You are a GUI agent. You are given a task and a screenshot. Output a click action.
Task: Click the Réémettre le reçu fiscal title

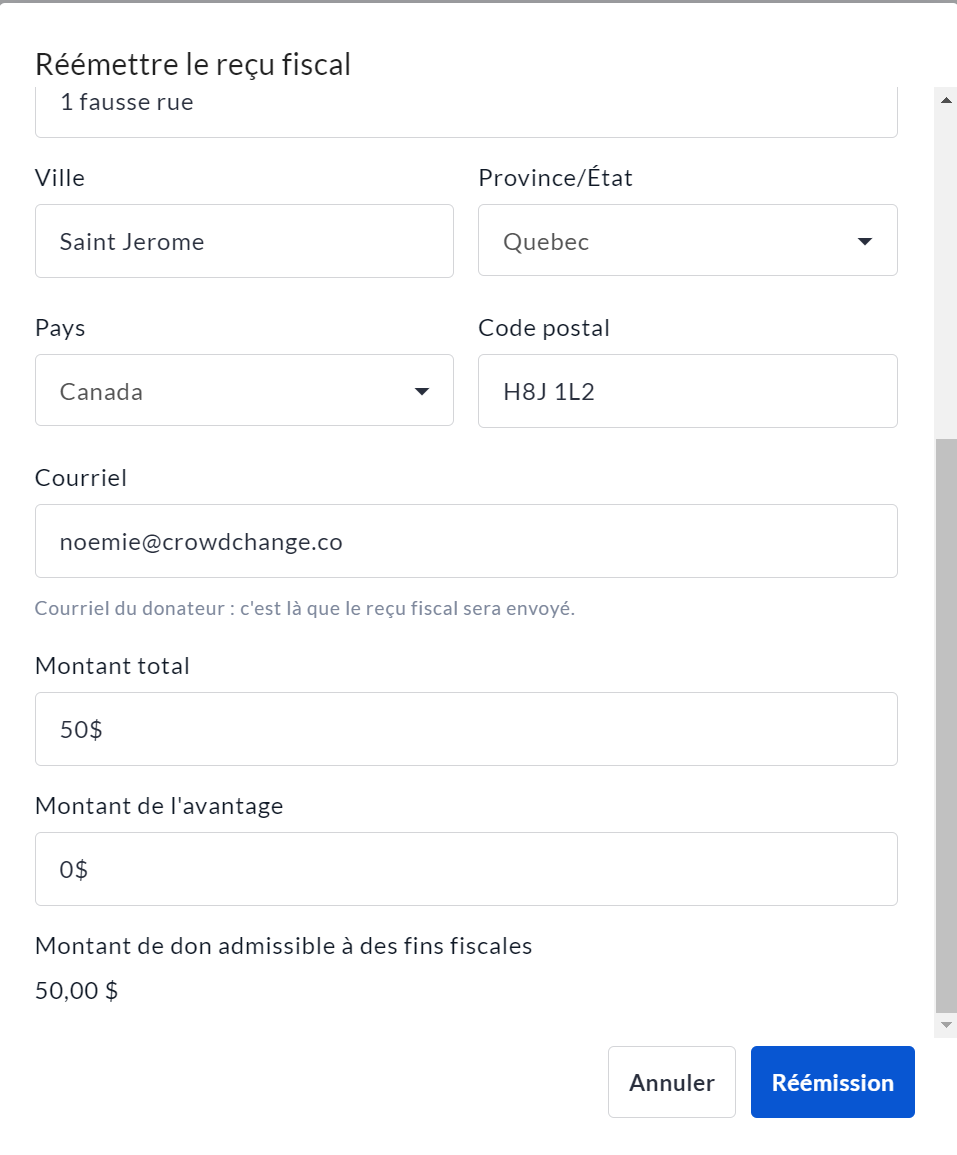[x=193, y=65]
